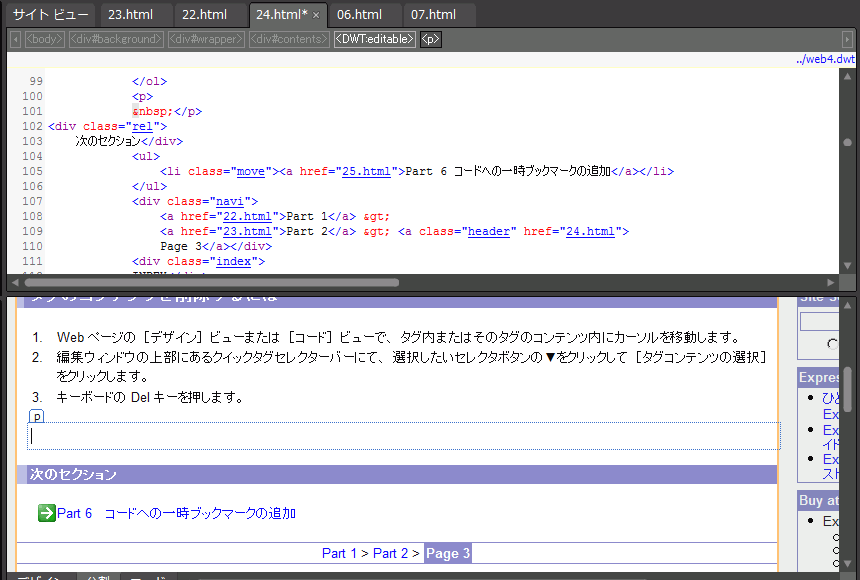860x580 pixels.
Task: Click list item 1 starting with 'Web ページの'
Action: [x=399, y=337]
